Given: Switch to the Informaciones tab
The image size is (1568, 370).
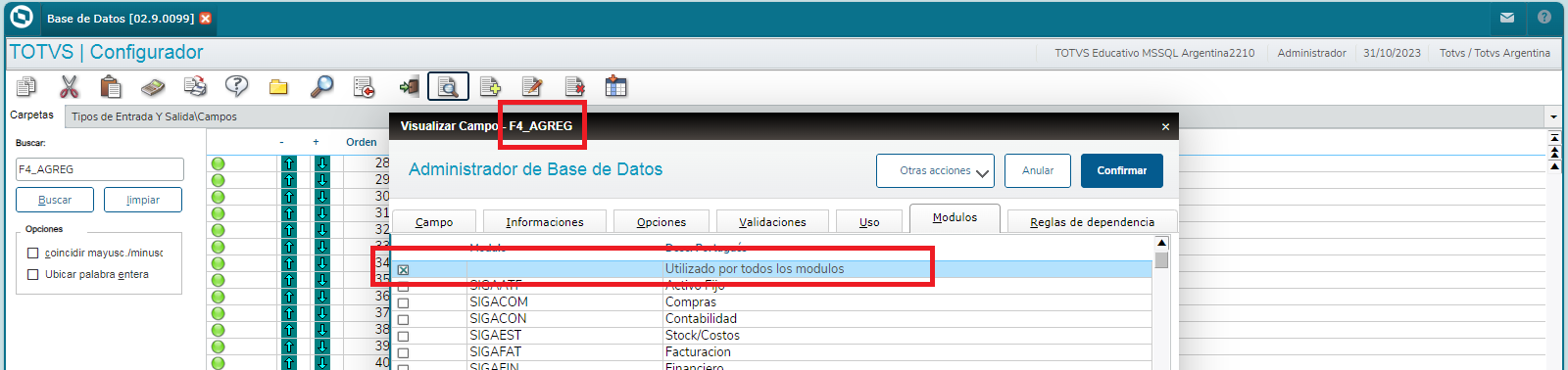Looking at the screenshot, I should click(x=545, y=222).
